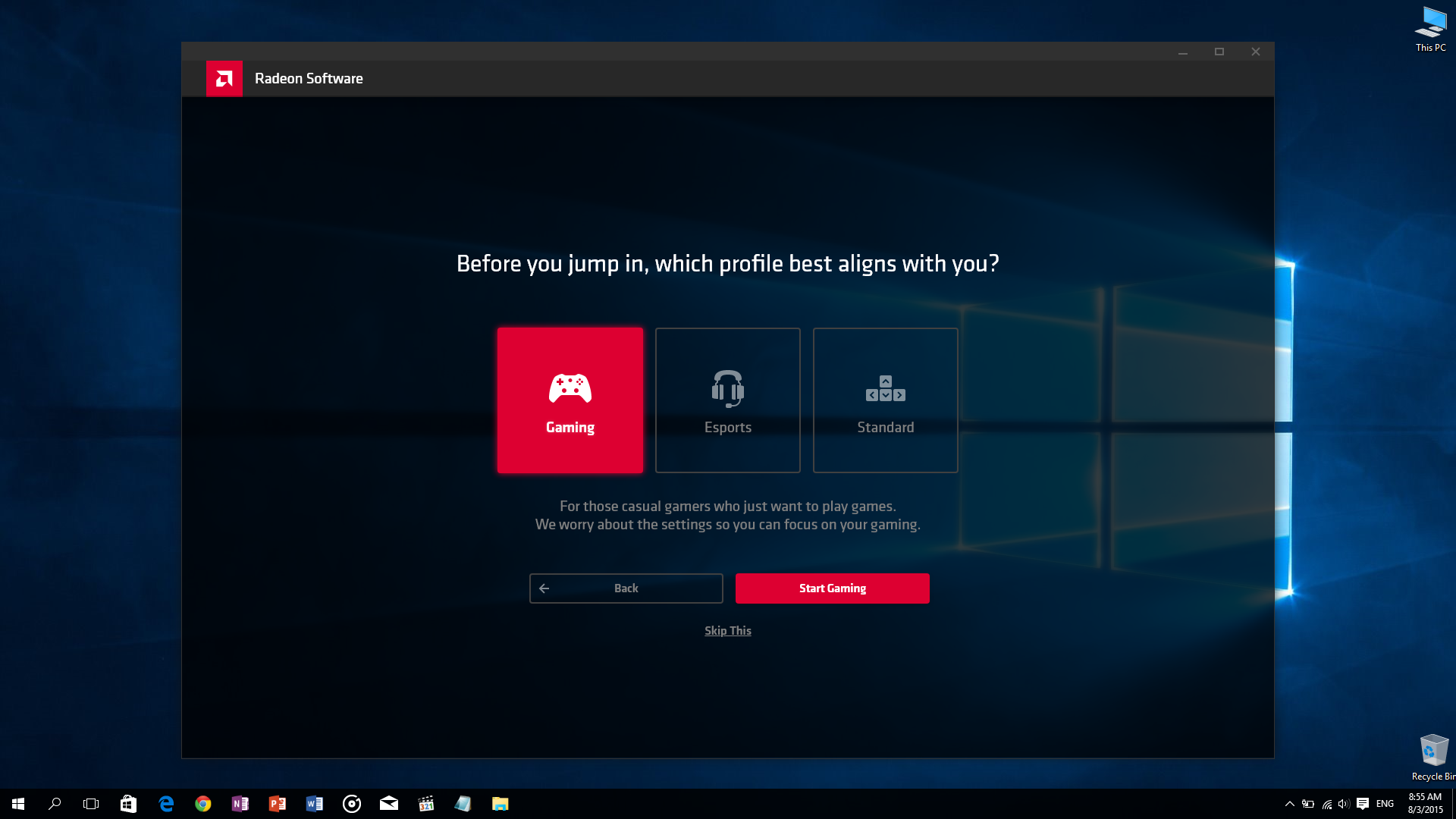Open File Explorer from the taskbar

[x=500, y=803]
